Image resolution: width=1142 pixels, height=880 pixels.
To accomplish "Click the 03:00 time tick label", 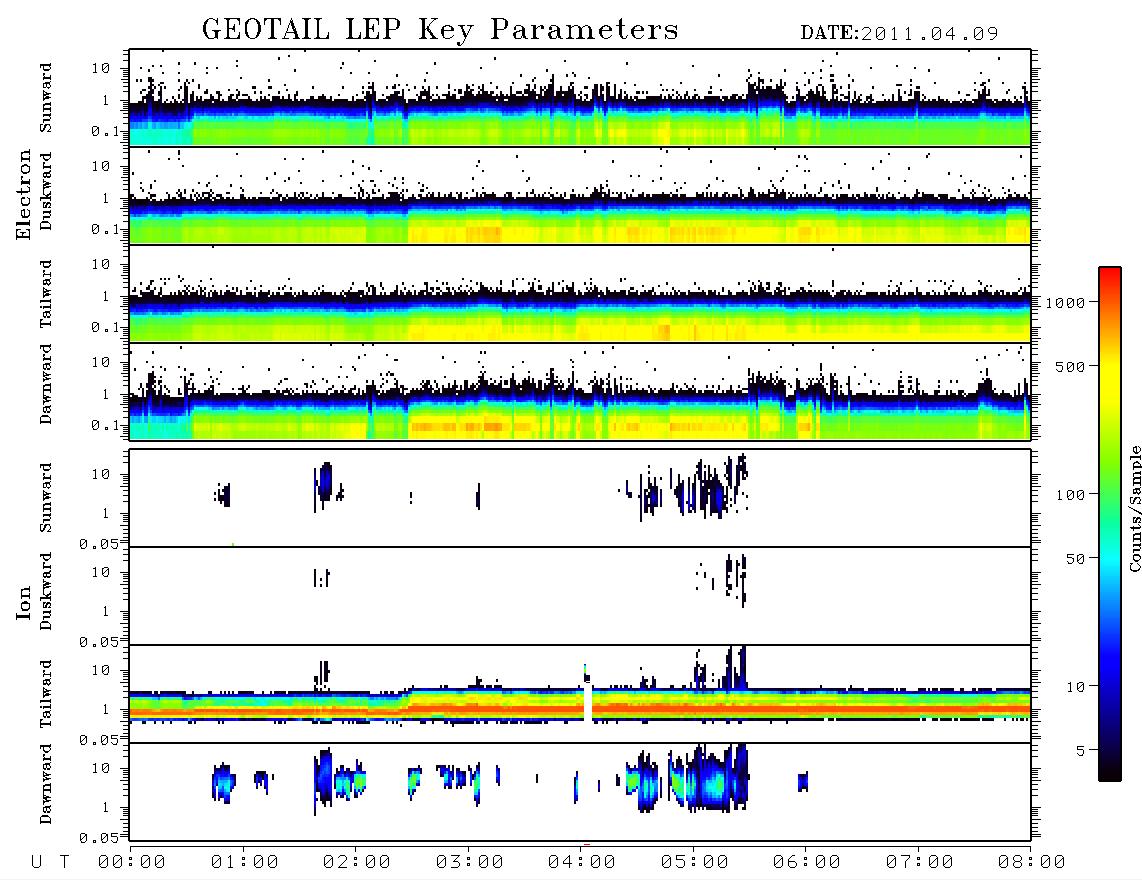I will pyautogui.click(x=470, y=863).
